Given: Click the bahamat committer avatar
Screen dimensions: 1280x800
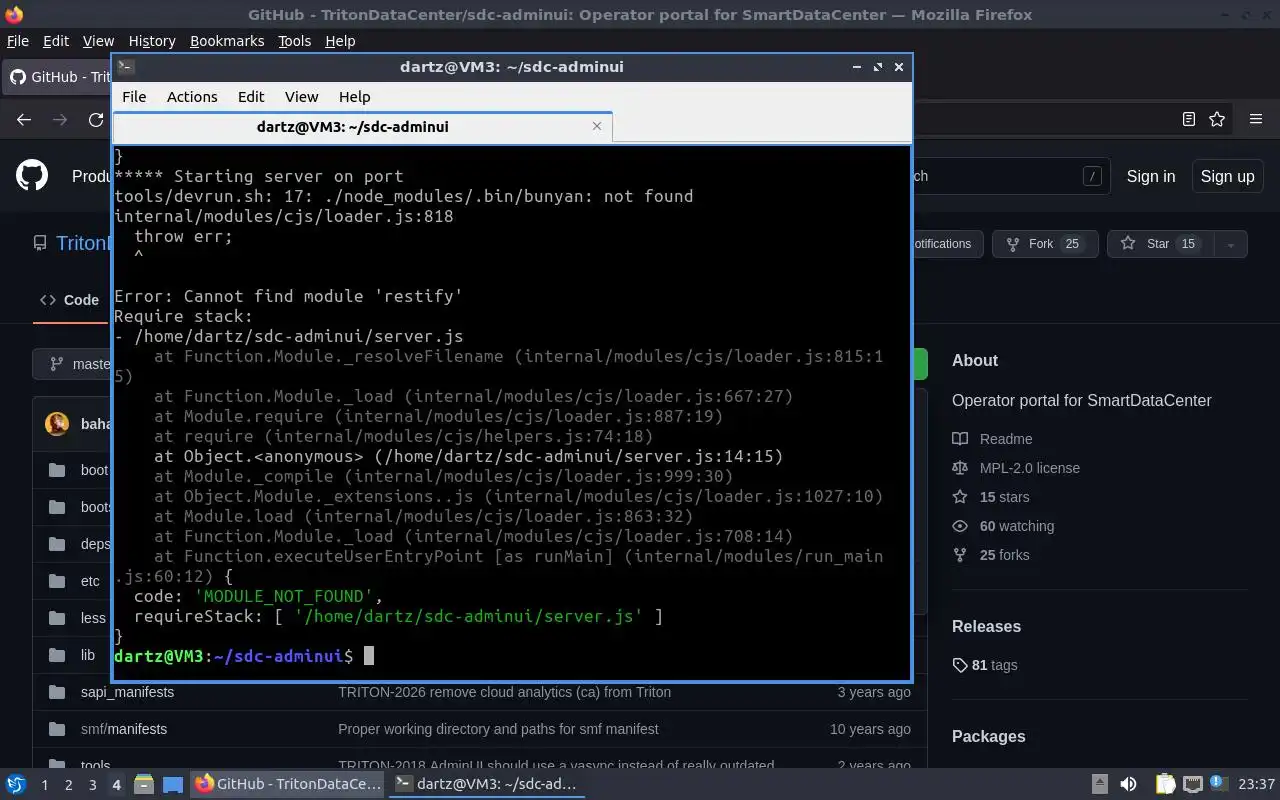Looking at the screenshot, I should pos(57,424).
